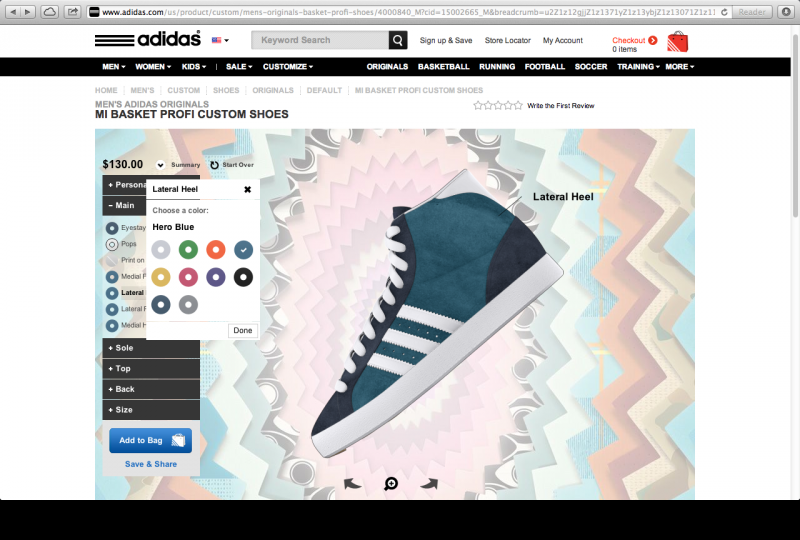Select the purple color swatch

216,277
